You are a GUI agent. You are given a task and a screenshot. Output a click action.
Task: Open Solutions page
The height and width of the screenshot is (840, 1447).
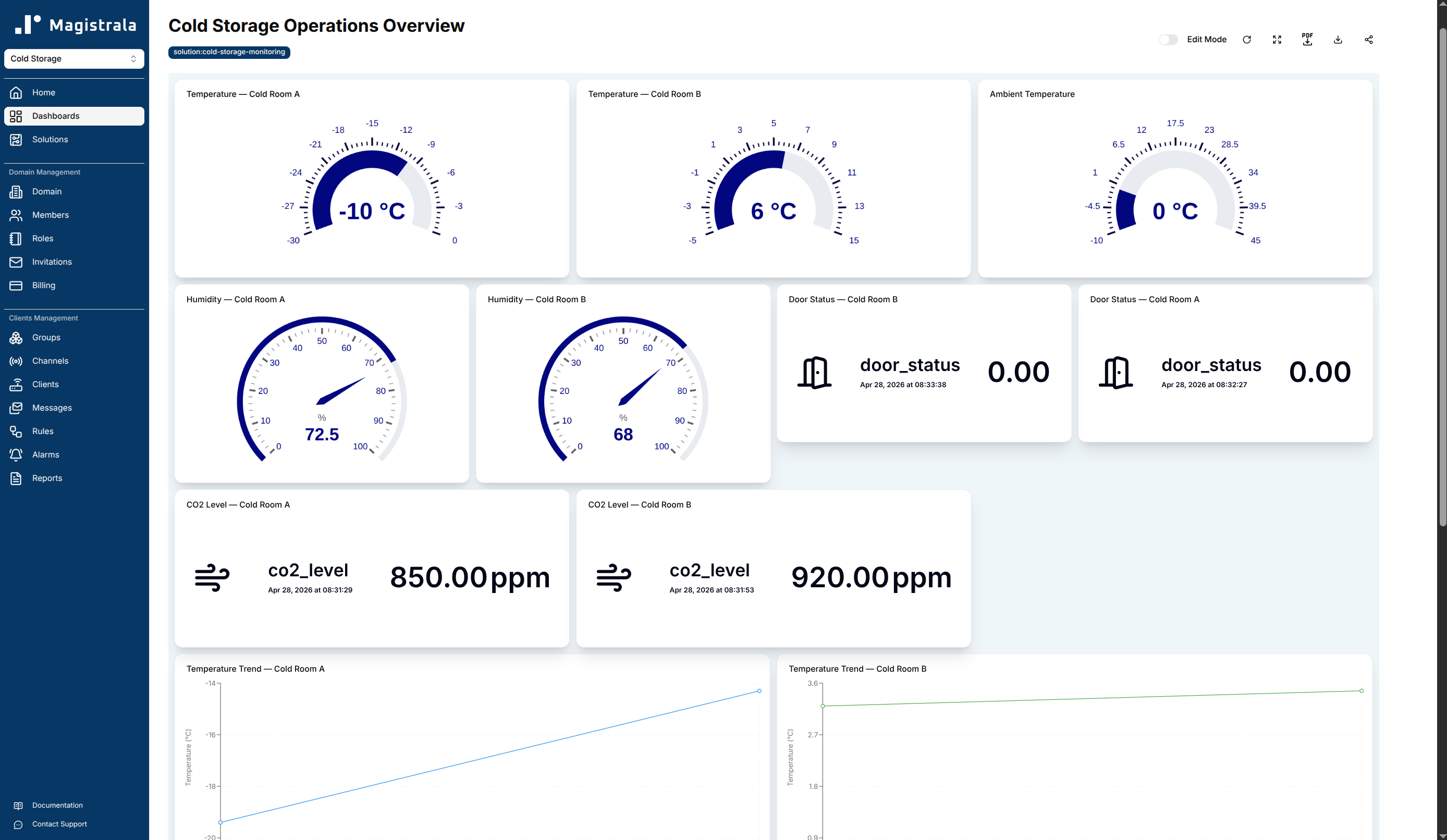[74, 140]
